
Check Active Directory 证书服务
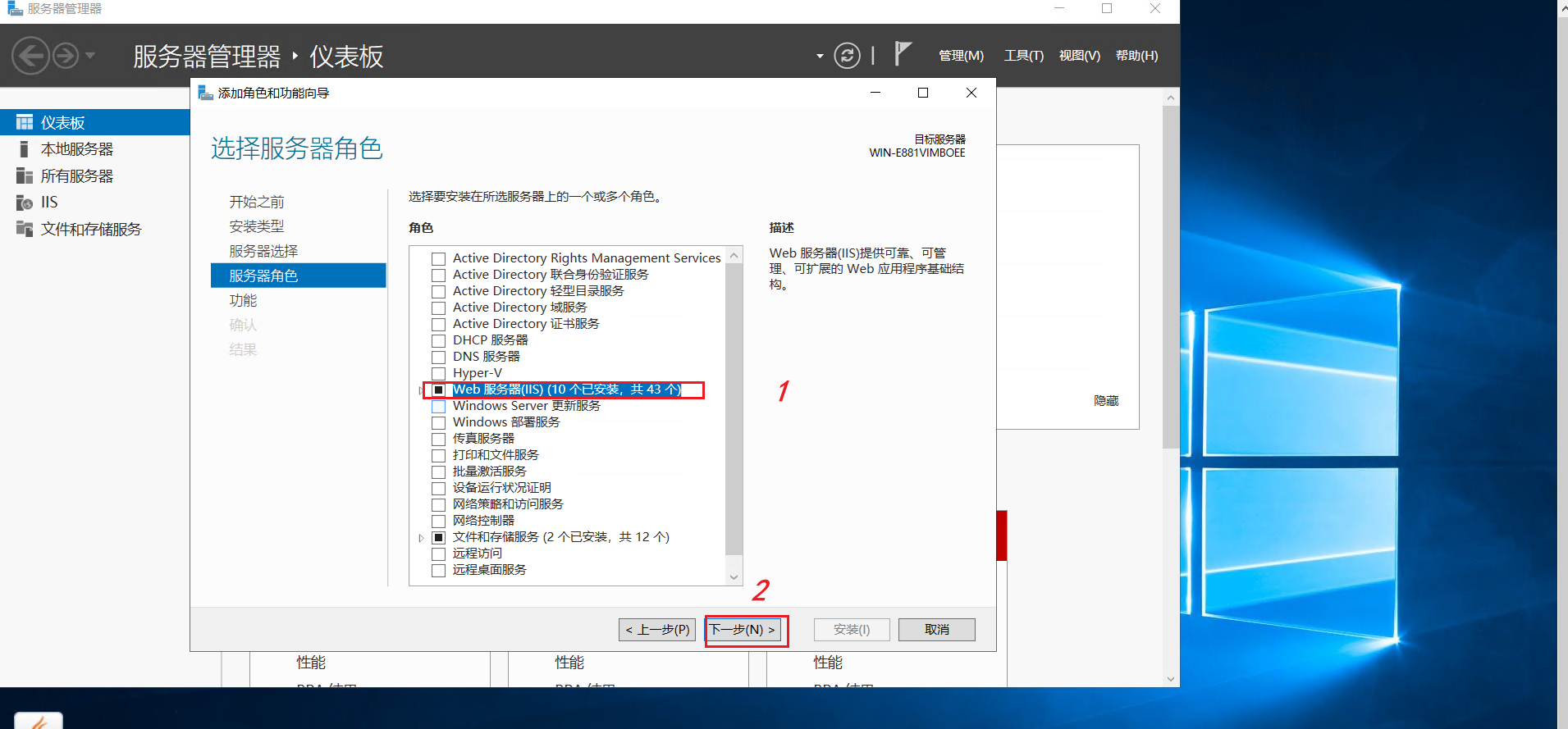pos(439,324)
